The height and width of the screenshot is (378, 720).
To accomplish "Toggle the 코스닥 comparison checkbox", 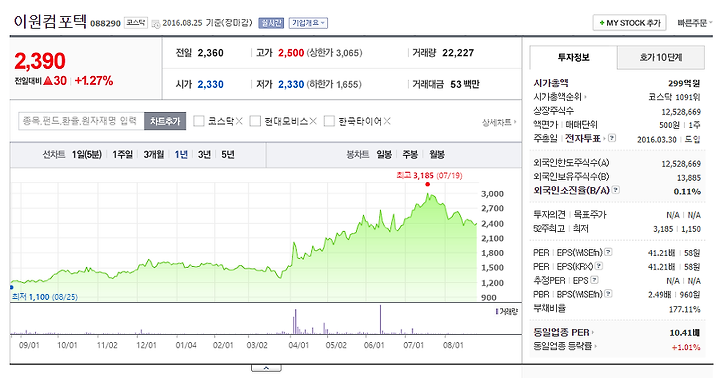I will click(x=199, y=121).
